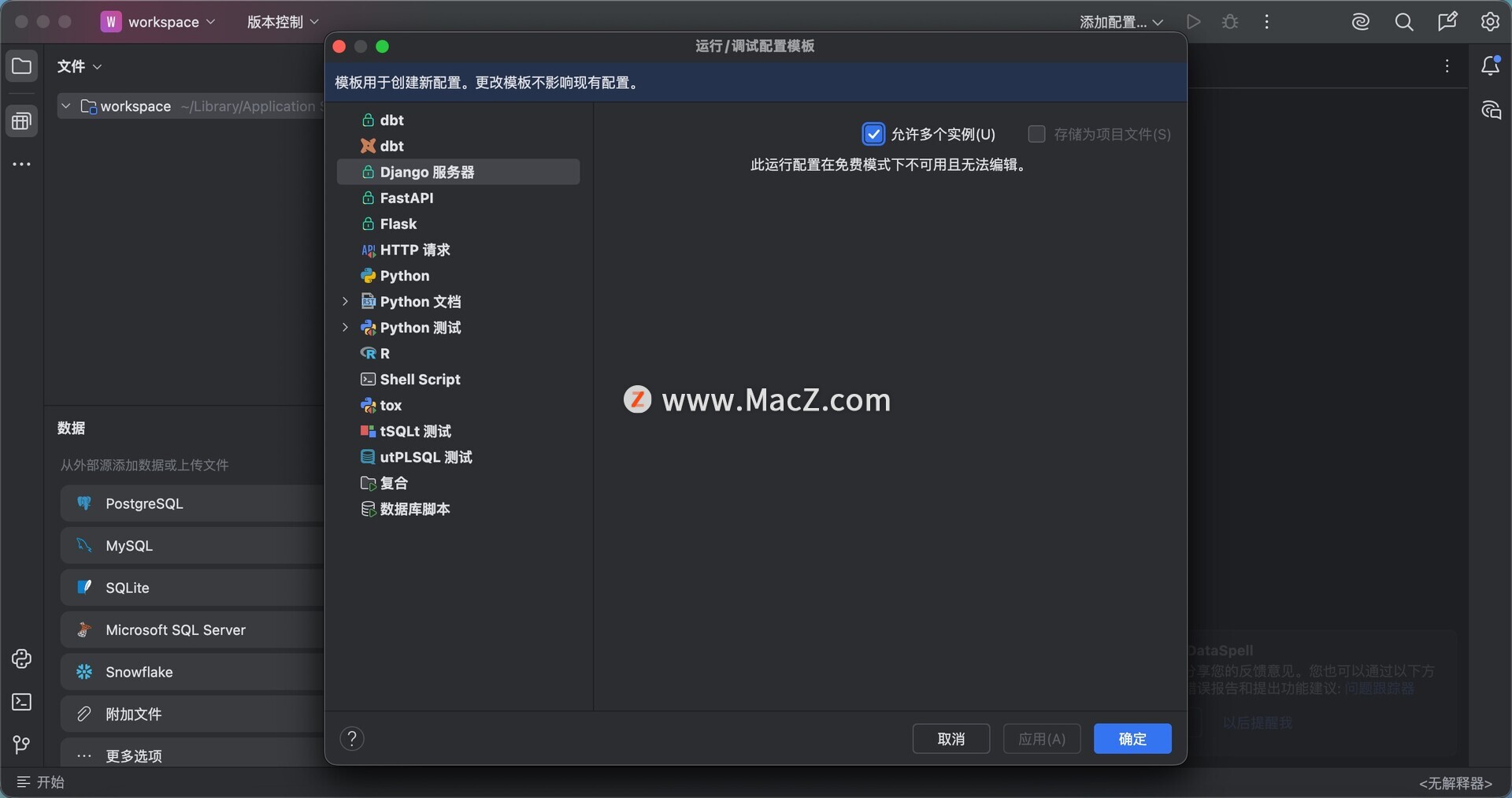This screenshot has width=1512, height=798.
Task: Select the R template
Action: click(x=458, y=354)
